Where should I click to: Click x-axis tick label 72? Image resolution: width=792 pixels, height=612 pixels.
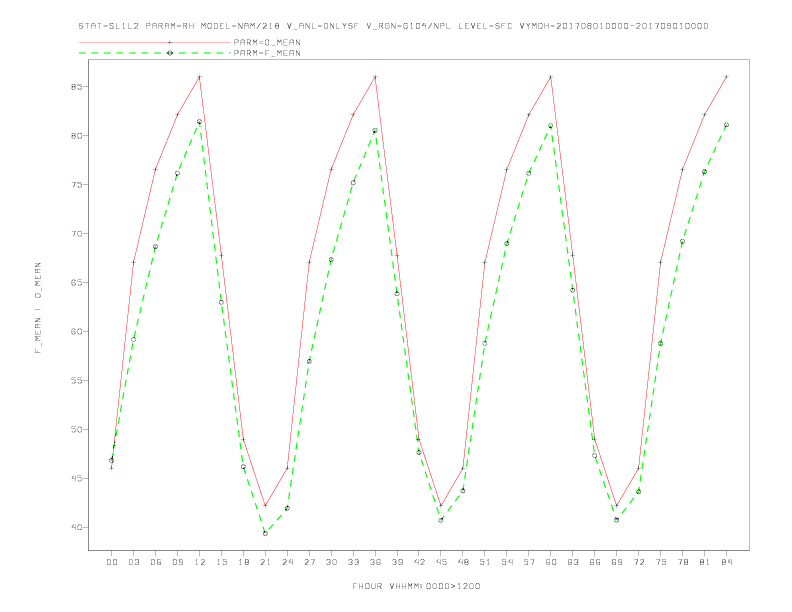click(x=638, y=562)
